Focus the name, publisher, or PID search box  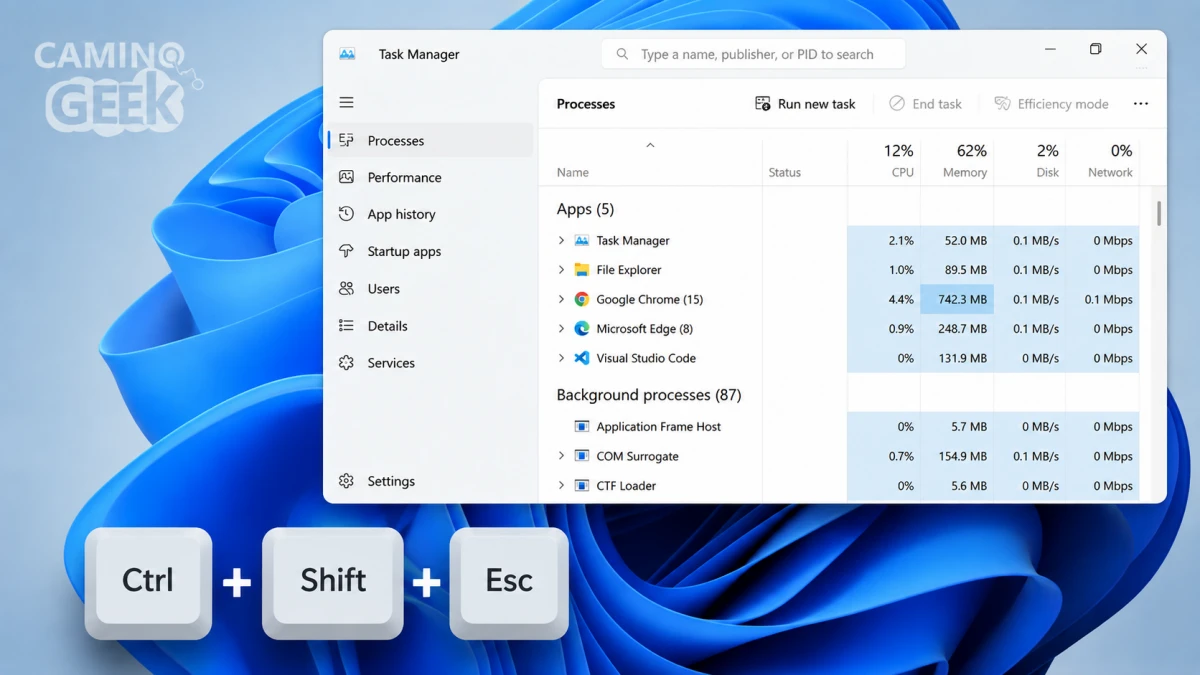[x=753, y=54]
